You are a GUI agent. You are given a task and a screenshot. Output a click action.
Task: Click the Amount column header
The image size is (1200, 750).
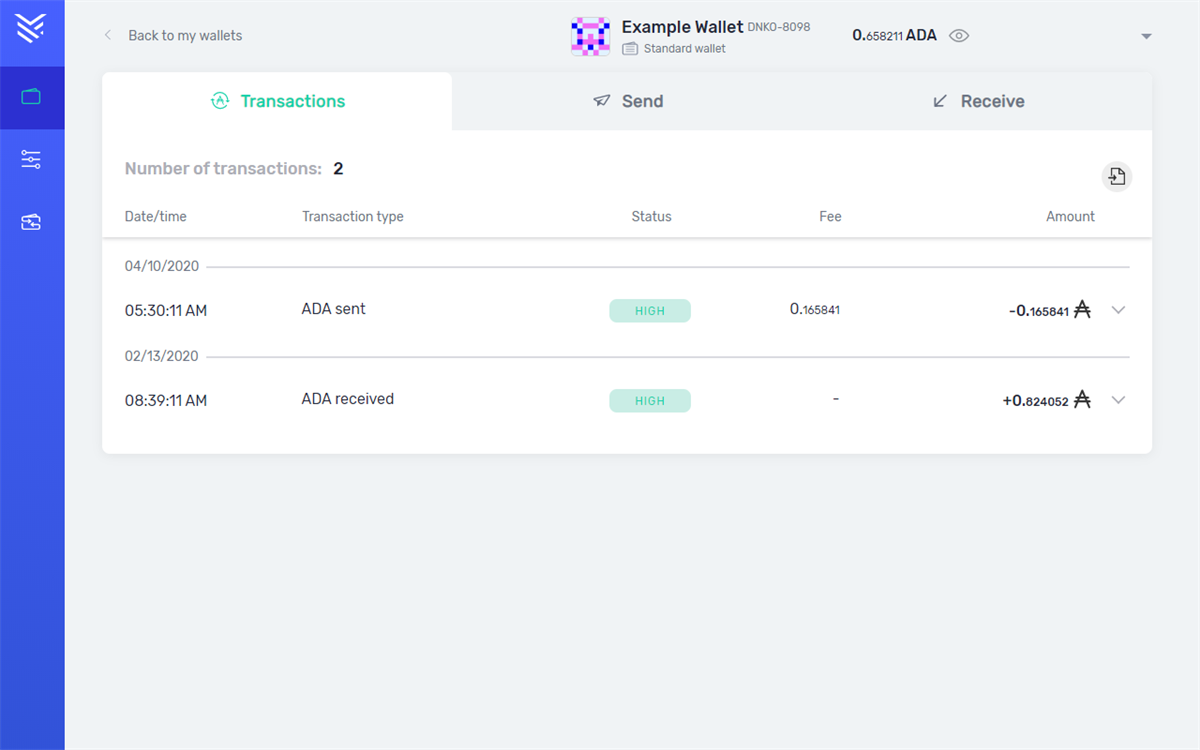[x=1071, y=216]
